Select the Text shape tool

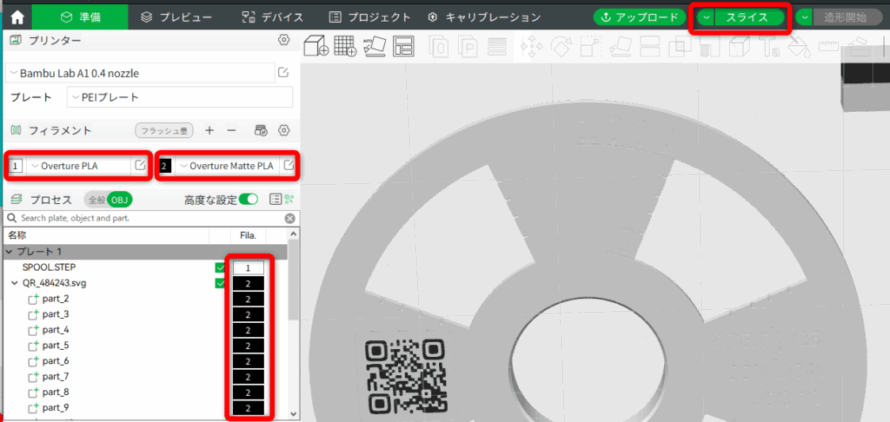coord(769,46)
